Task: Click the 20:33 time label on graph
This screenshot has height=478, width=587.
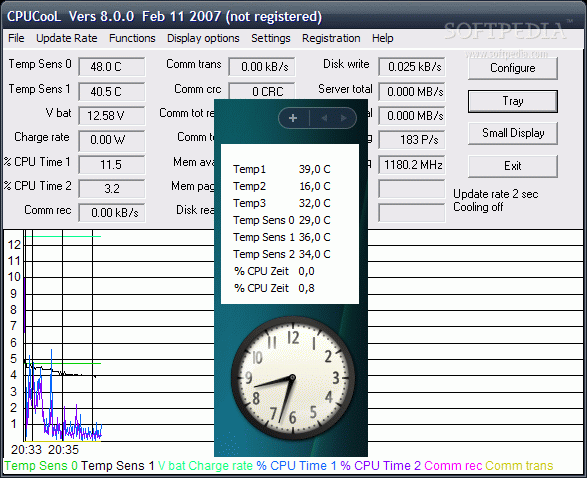Action: [26, 450]
